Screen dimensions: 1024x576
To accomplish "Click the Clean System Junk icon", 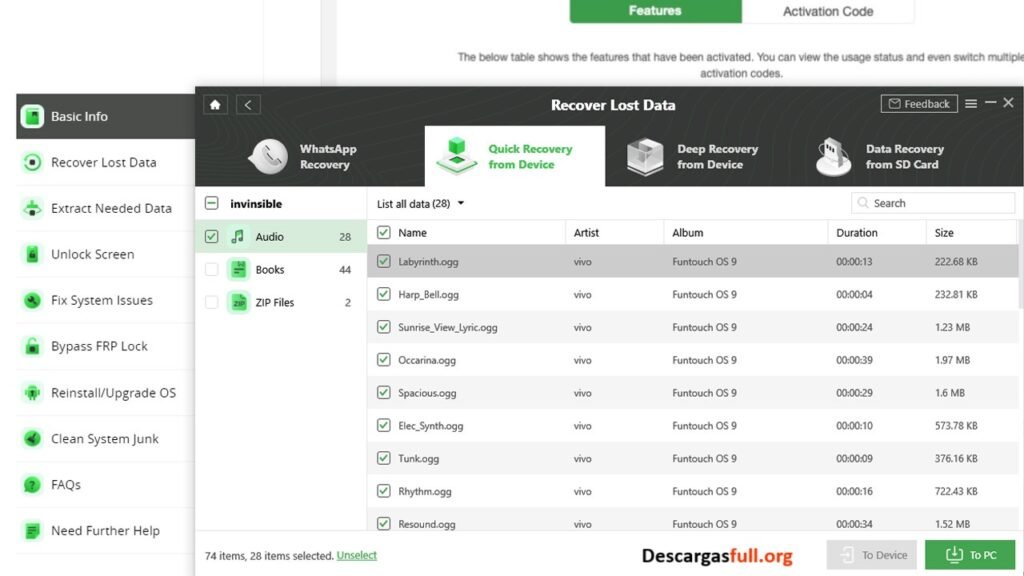I will pyautogui.click(x=32, y=438).
